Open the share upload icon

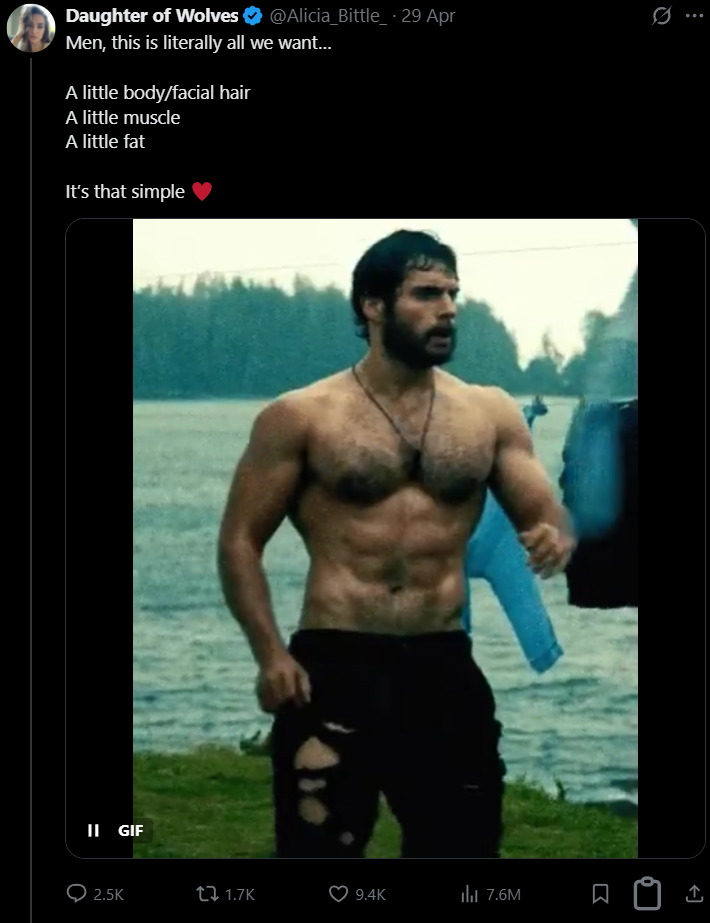coord(695,894)
